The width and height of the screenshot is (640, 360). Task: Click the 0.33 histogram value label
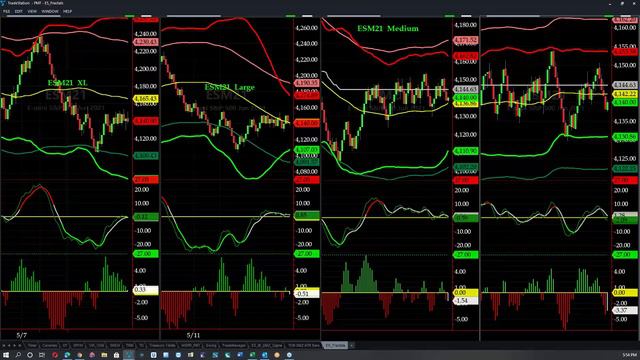coord(146,290)
